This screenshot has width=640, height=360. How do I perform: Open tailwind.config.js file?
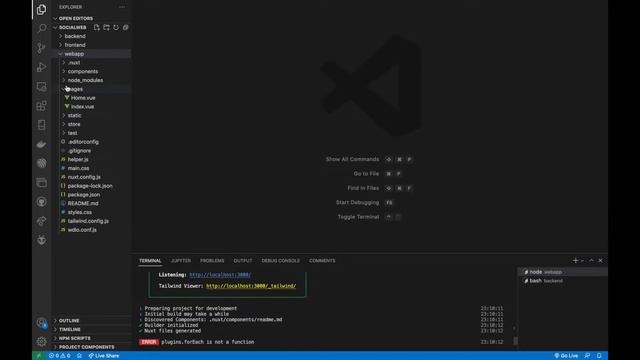click(x=88, y=221)
